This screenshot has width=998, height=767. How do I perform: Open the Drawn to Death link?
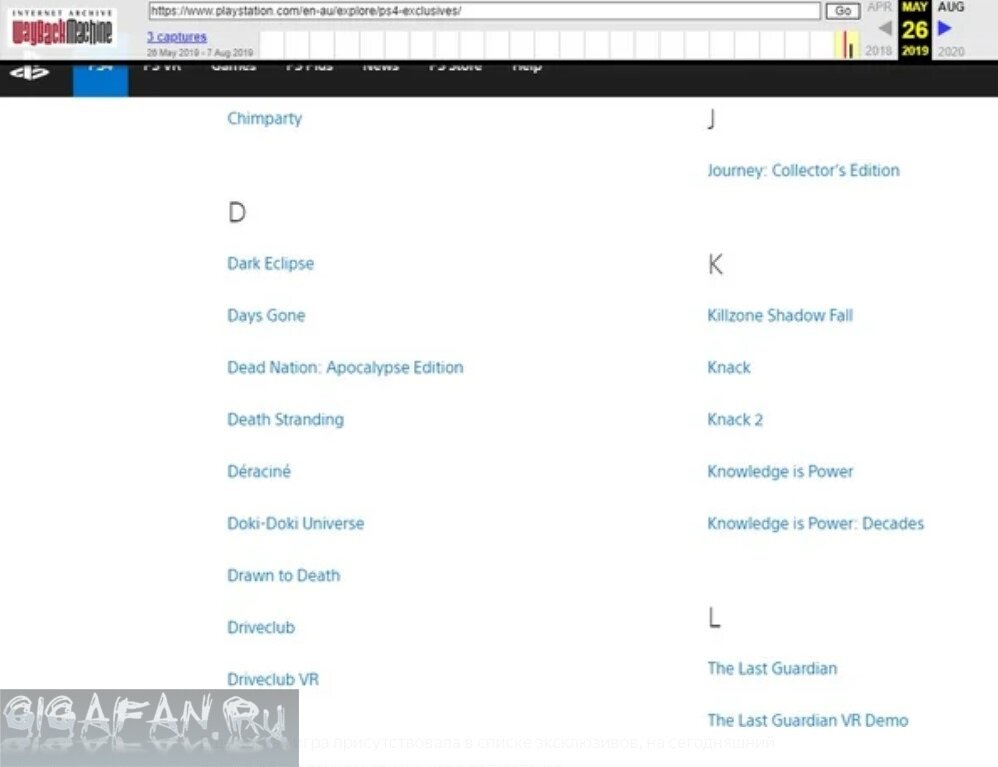click(x=284, y=575)
